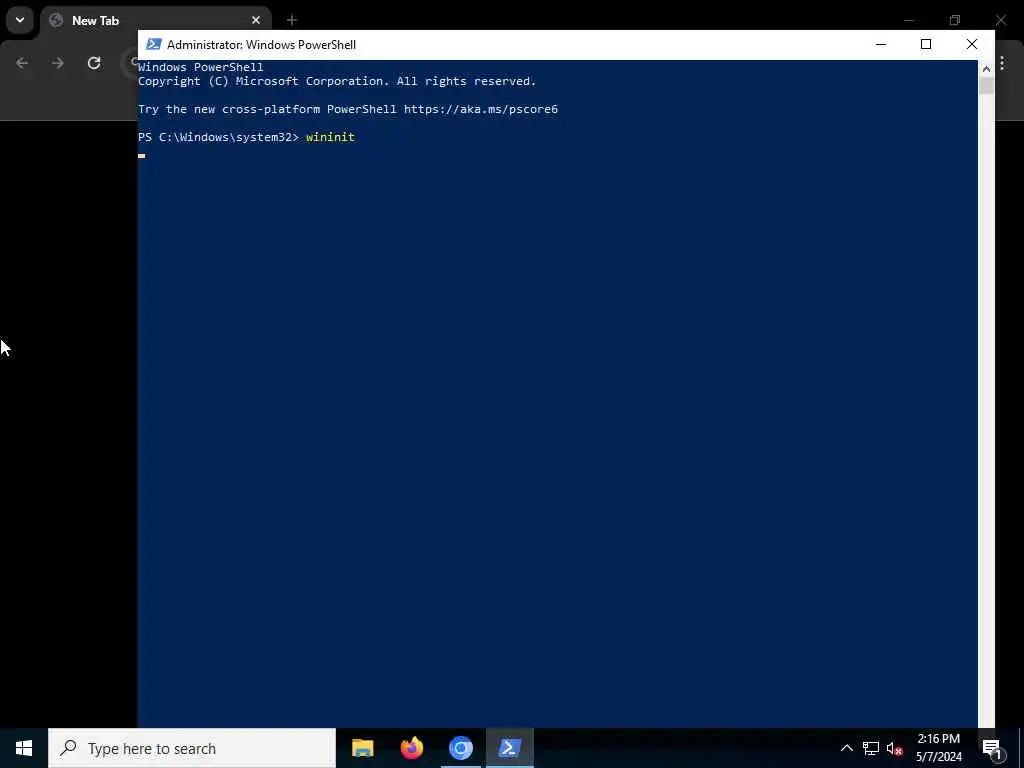This screenshot has width=1024, height=768.
Task: Maximize the PowerShell window
Action: 926,44
